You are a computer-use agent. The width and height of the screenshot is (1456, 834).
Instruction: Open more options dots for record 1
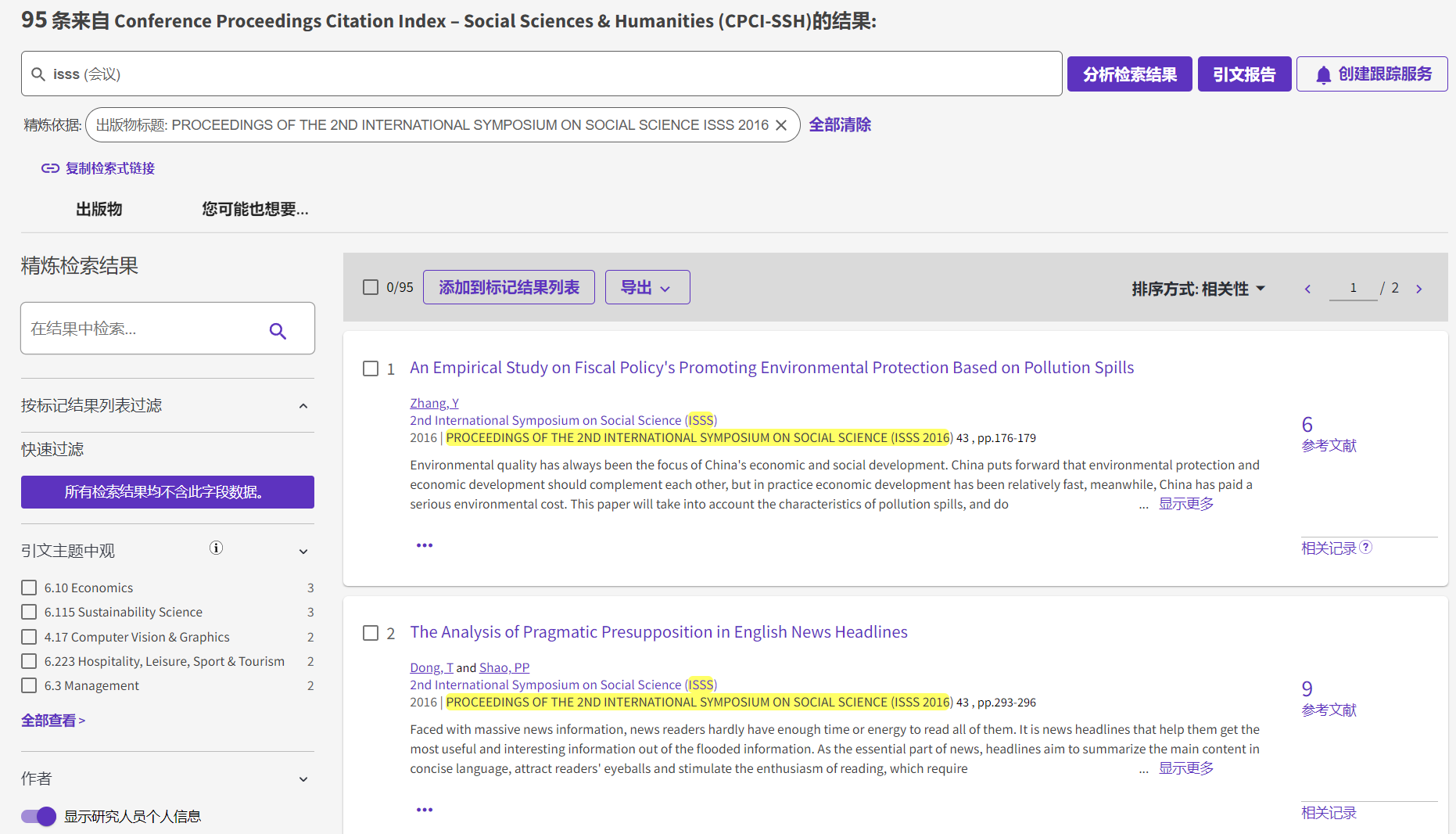tap(425, 545)
